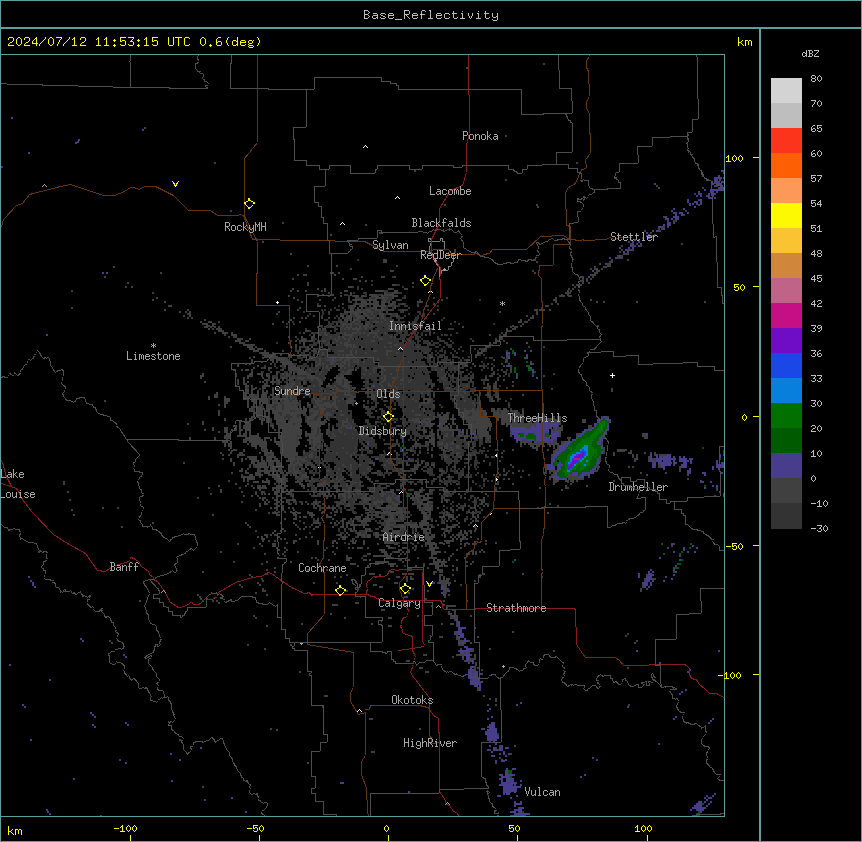
Task: Click the Cochrane town label
Action: tap(322, 568)
